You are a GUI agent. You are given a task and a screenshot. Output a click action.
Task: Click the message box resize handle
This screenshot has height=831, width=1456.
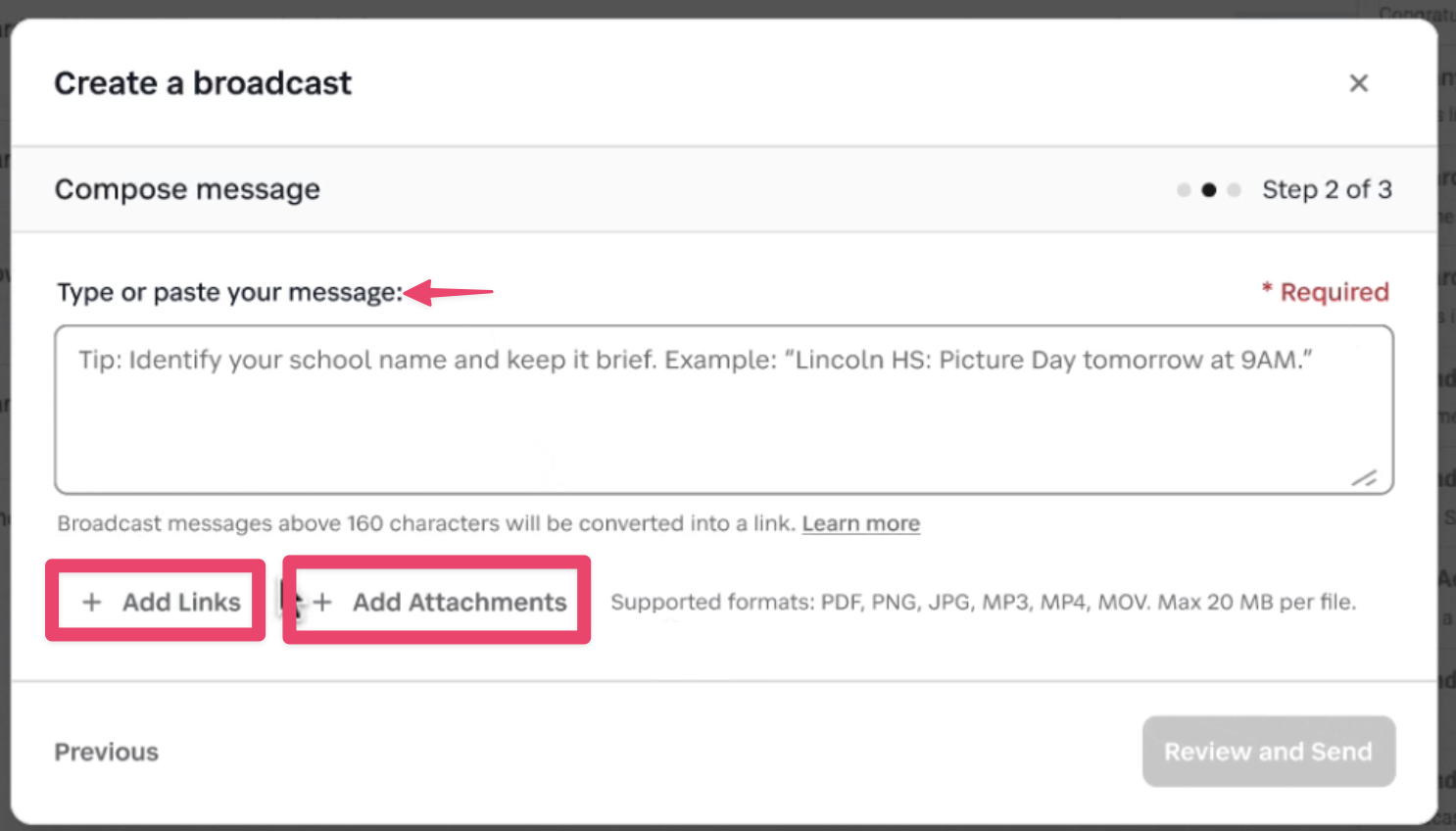click(x=1364, y=478)
